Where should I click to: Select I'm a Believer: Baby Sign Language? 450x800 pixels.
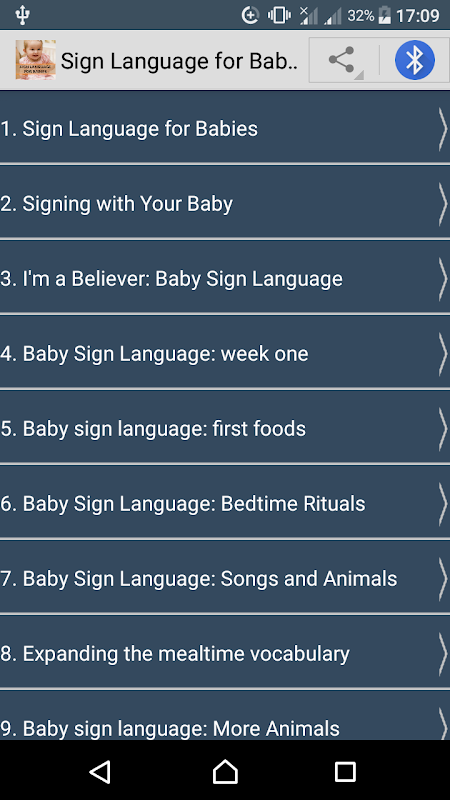225,278
